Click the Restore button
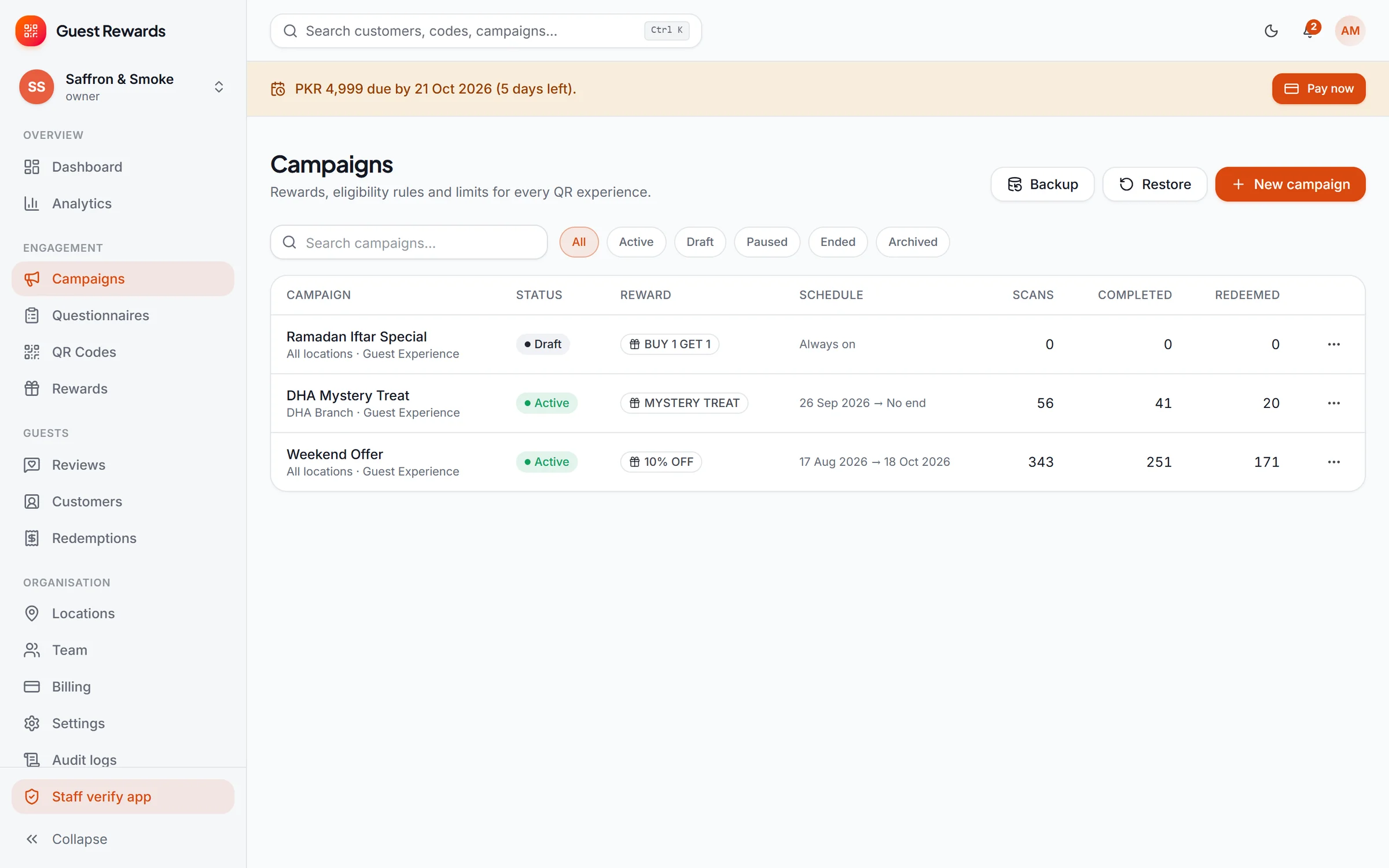The image size is (1389, 868). 1155,184
